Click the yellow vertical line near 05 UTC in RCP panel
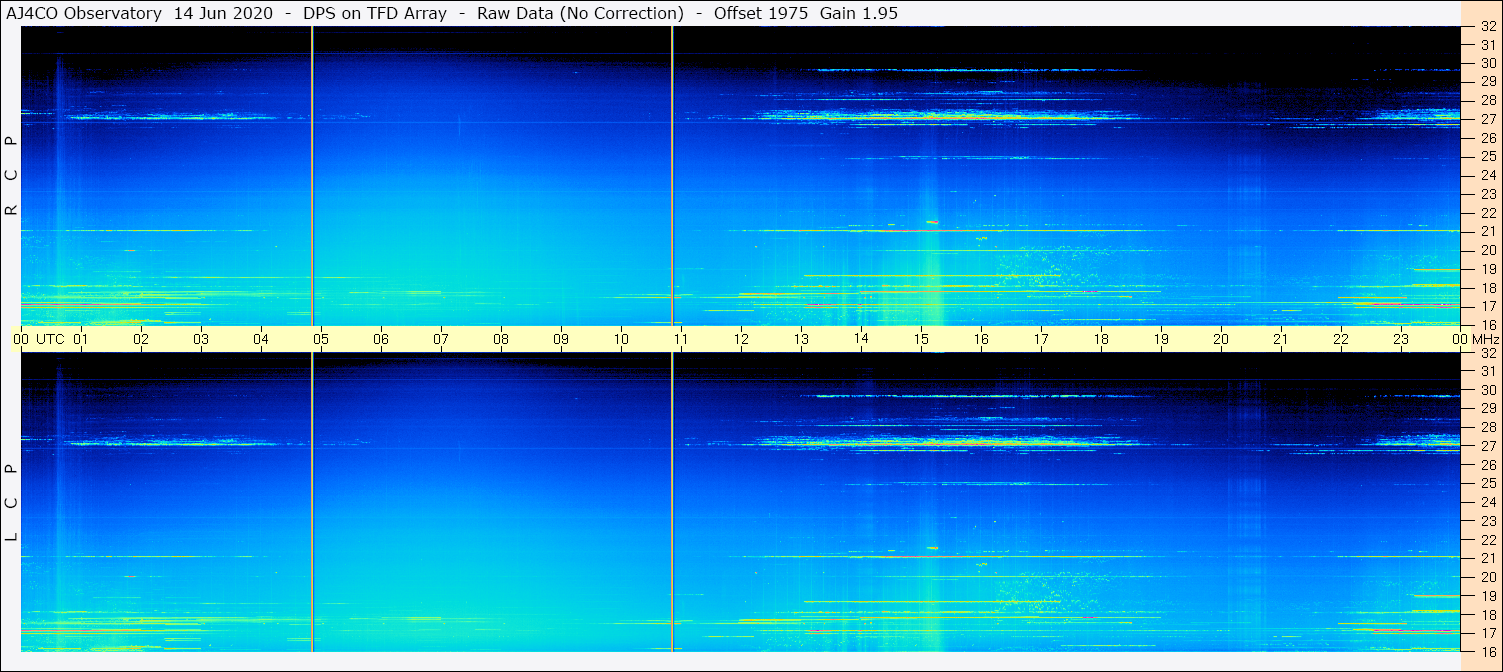The height and width of the screenshot is (672, 1503). (x=312, y=175)
